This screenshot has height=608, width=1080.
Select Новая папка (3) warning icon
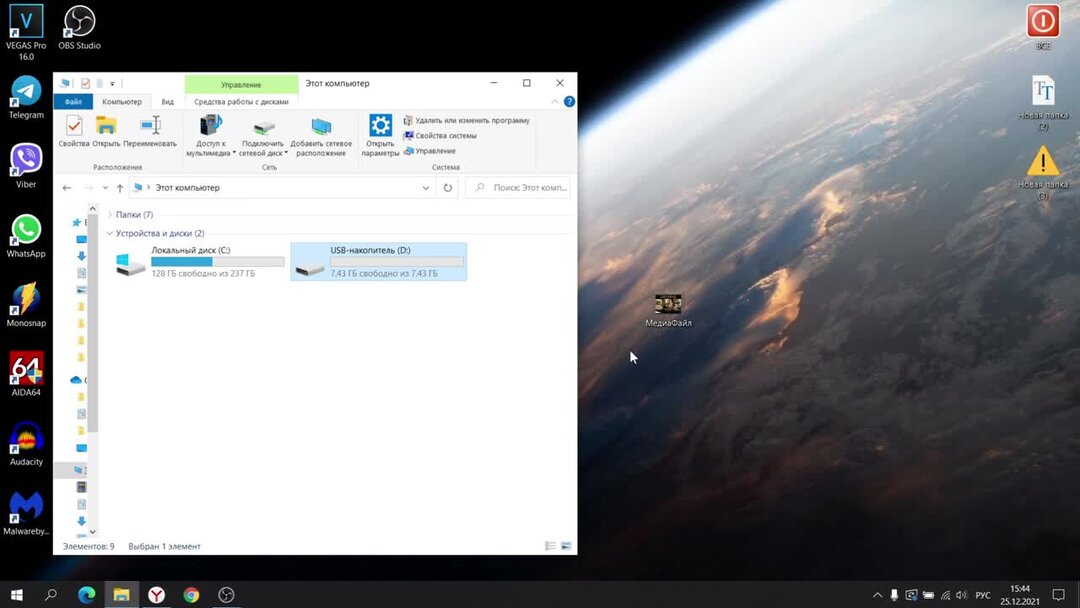tap(1043, 172)
